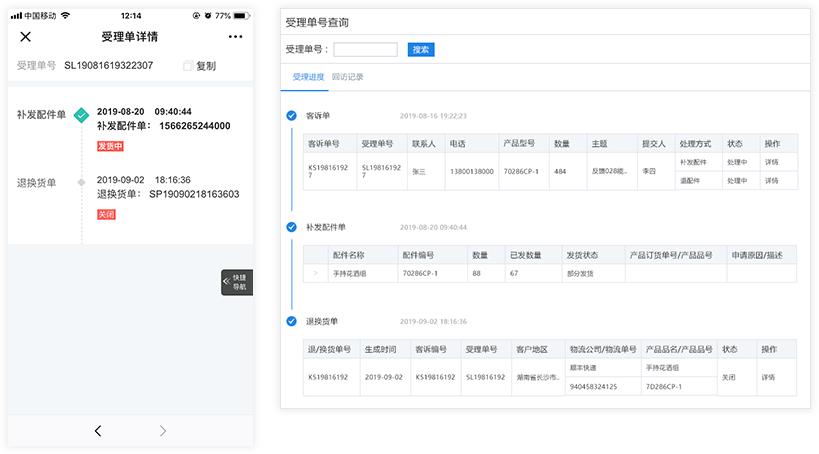The height and width of the screenshot is (454, 819).
Task: Click the blue check icon beside the desktop 补发配件单 step
Action: [x=291, y=227]
